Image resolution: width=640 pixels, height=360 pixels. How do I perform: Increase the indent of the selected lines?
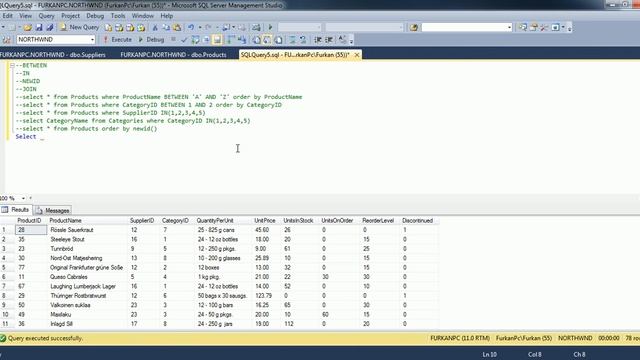(x=329, y=40)
